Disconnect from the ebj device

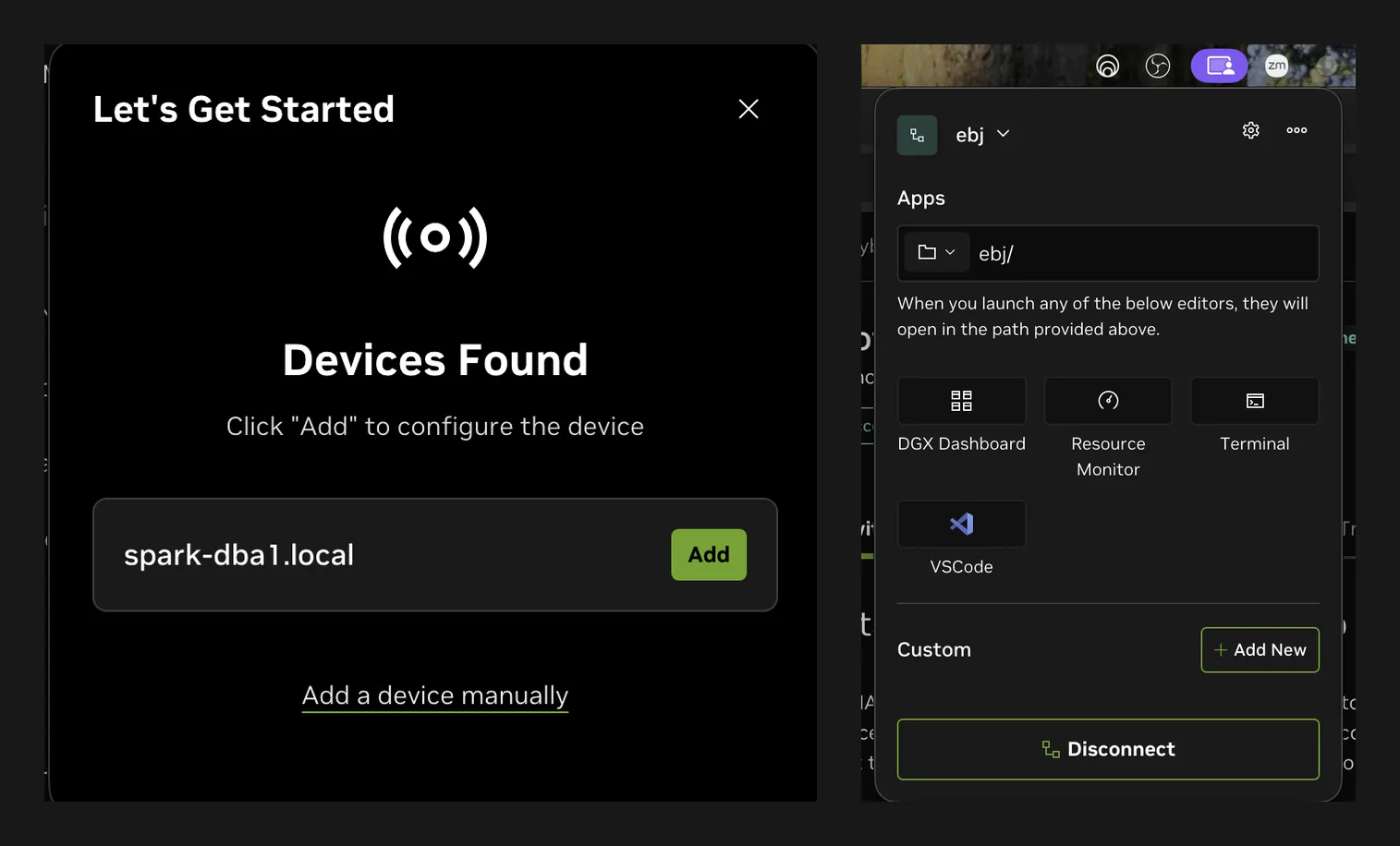[1108, 749]
